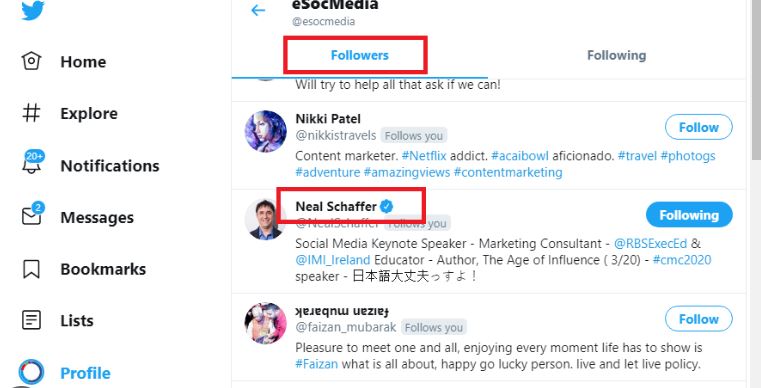Viewport: 761px width, 388px height.
Task: Click the vertical scrollbar on the right
Action: 756,80
